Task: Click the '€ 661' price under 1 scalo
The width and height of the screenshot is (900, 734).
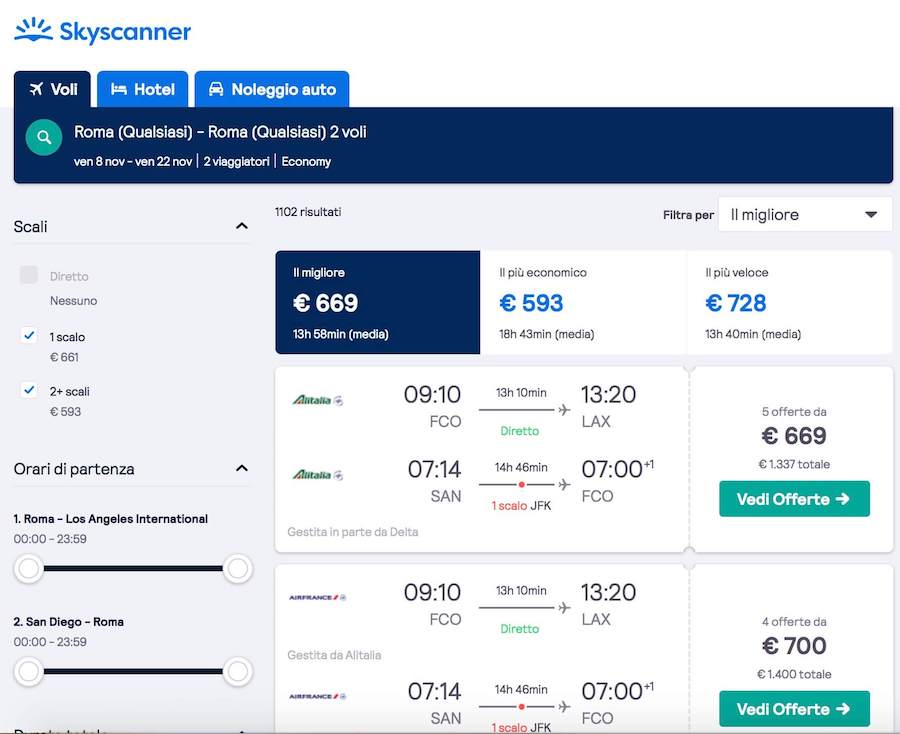Action: coord(64,357)
